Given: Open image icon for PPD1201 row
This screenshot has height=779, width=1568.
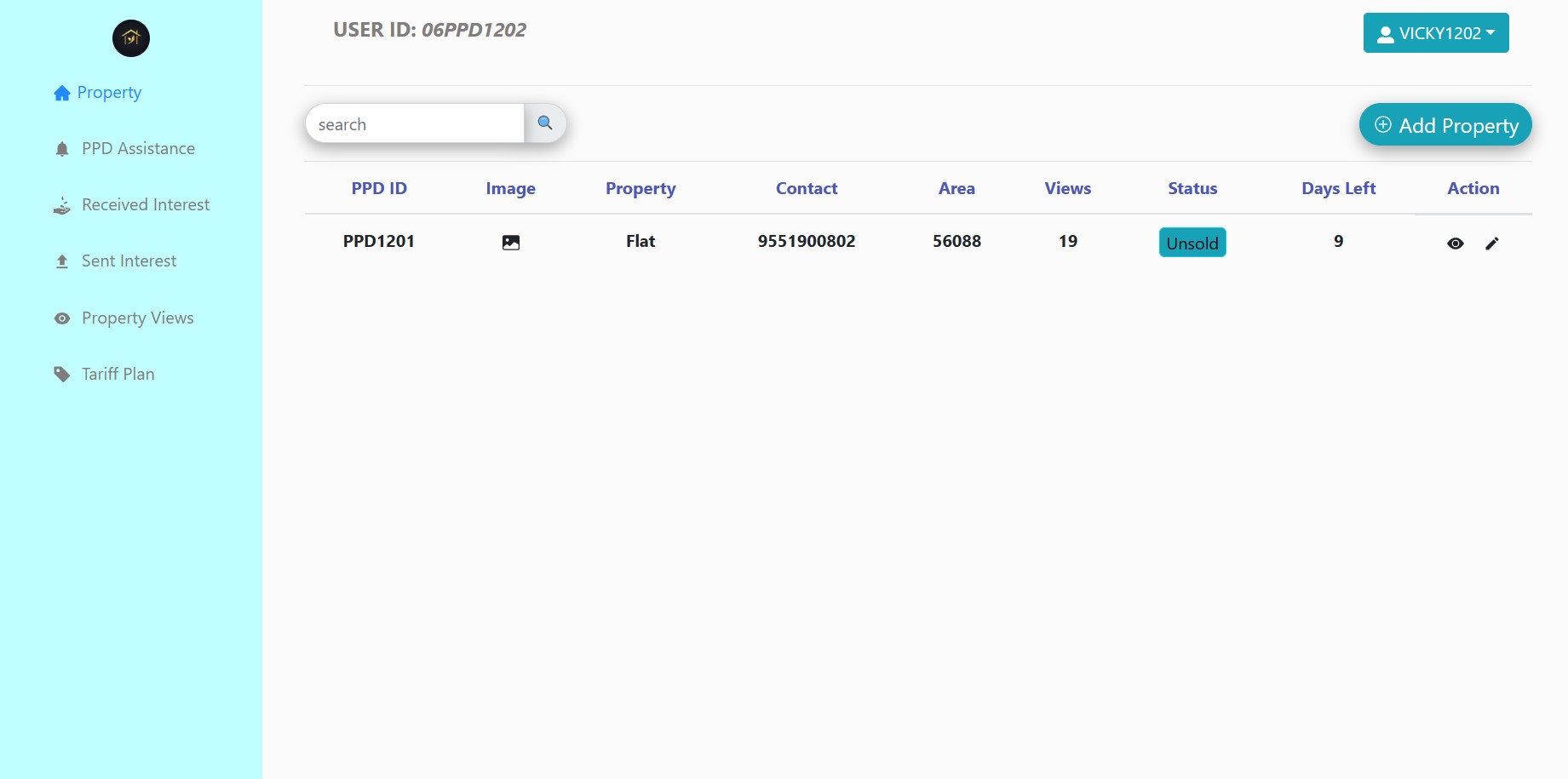Looking at the screenshot, I should (511, 243).
